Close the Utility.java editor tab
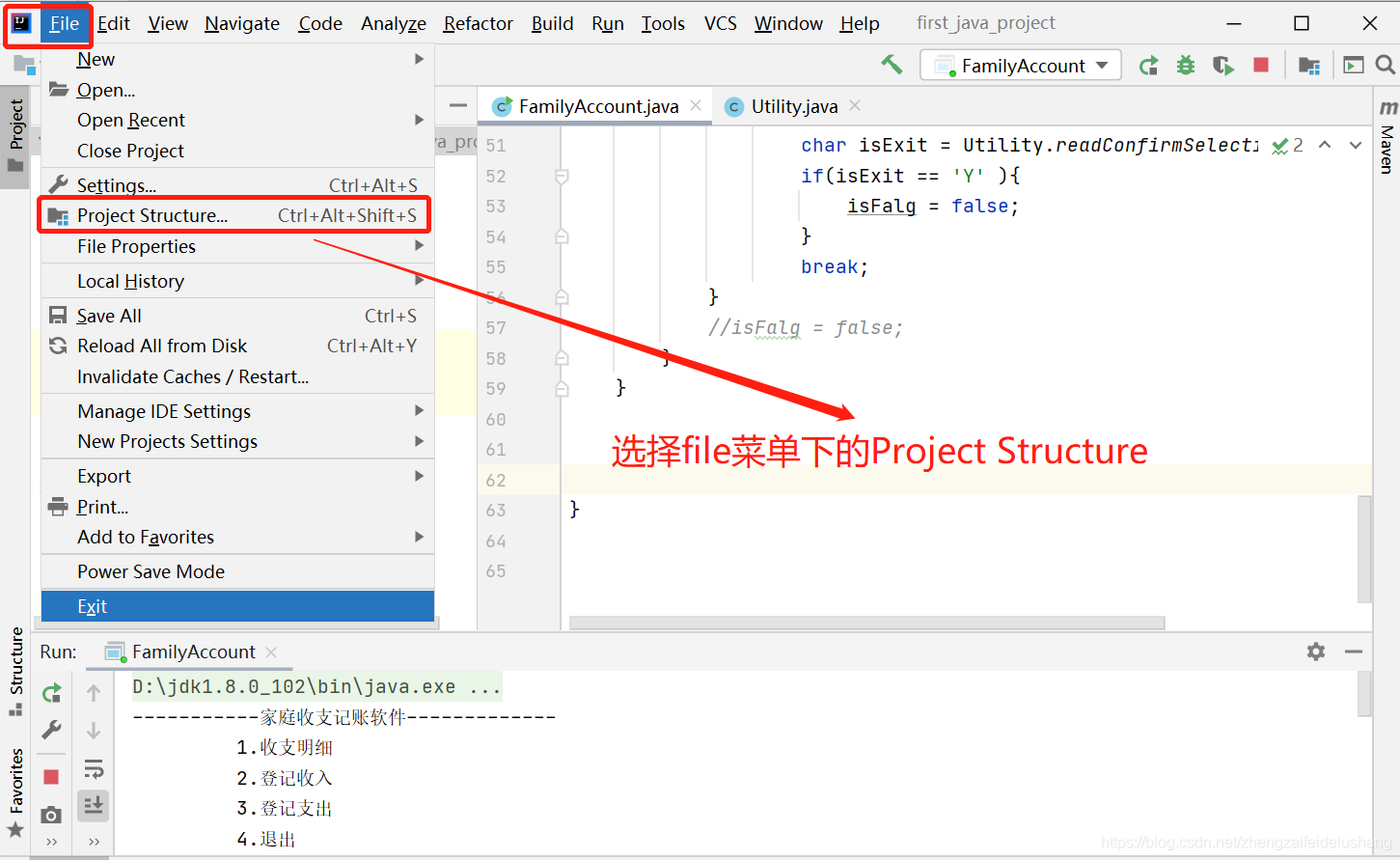This screenshot has width=1400, height=860. 855,105
